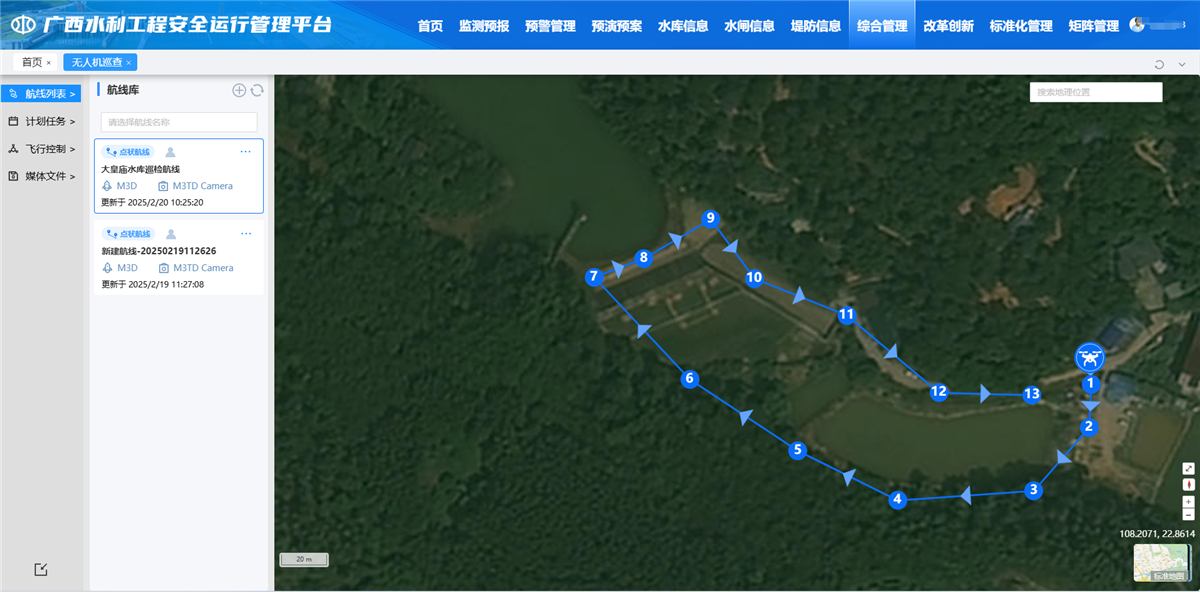The image size is (1200, 592).
Task: Switch to the 首页 tab
Action: (x=32, y=62)
